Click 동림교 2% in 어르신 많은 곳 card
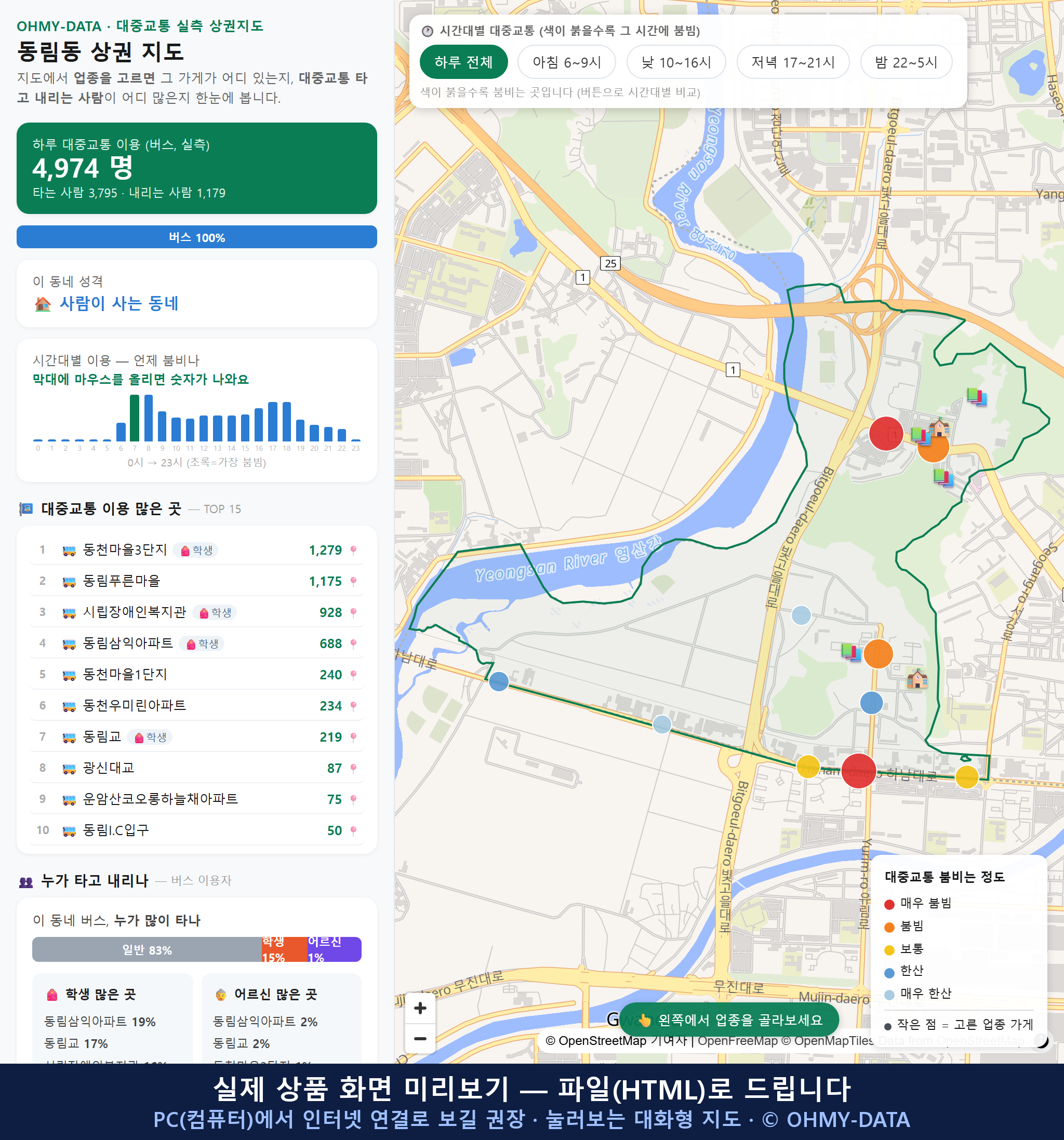1064x1140 pixels. click(241, 1044)
